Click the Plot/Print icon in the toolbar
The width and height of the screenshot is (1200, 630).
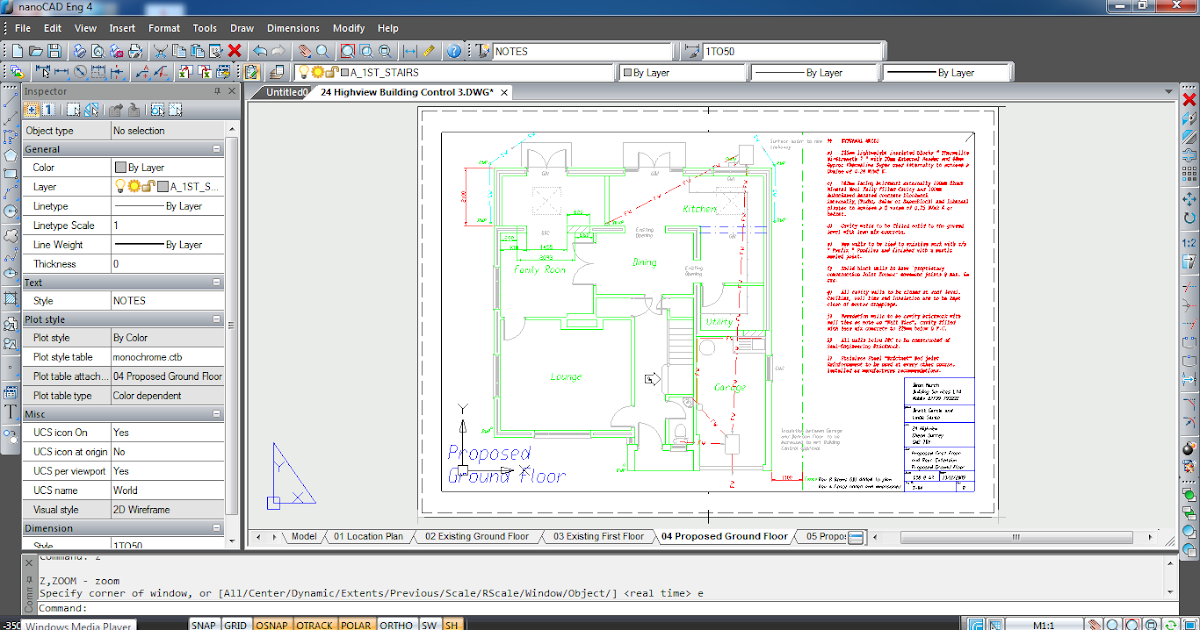(x=77, y=51)
